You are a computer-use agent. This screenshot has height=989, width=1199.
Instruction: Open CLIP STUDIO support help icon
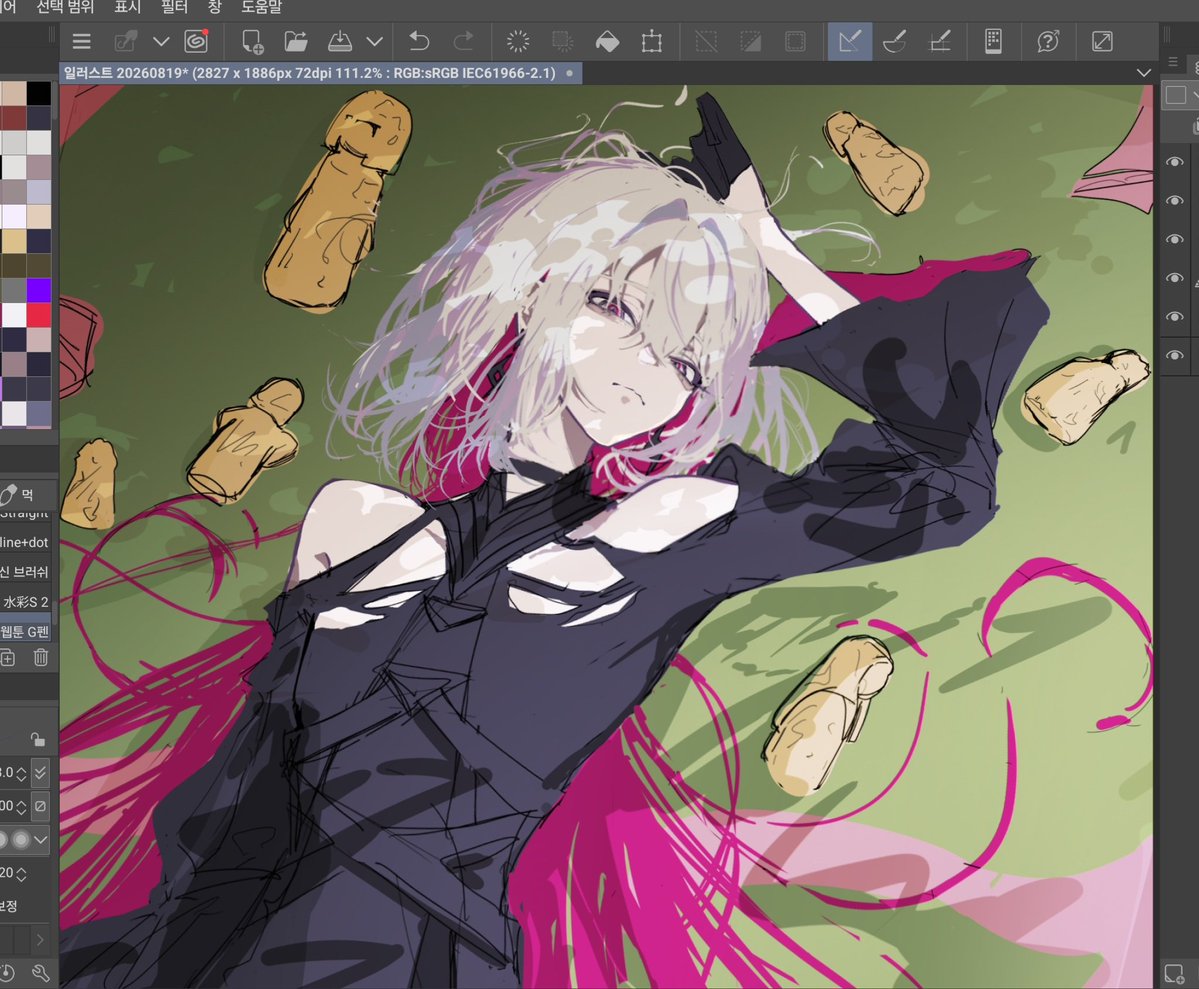[1048, 41]
